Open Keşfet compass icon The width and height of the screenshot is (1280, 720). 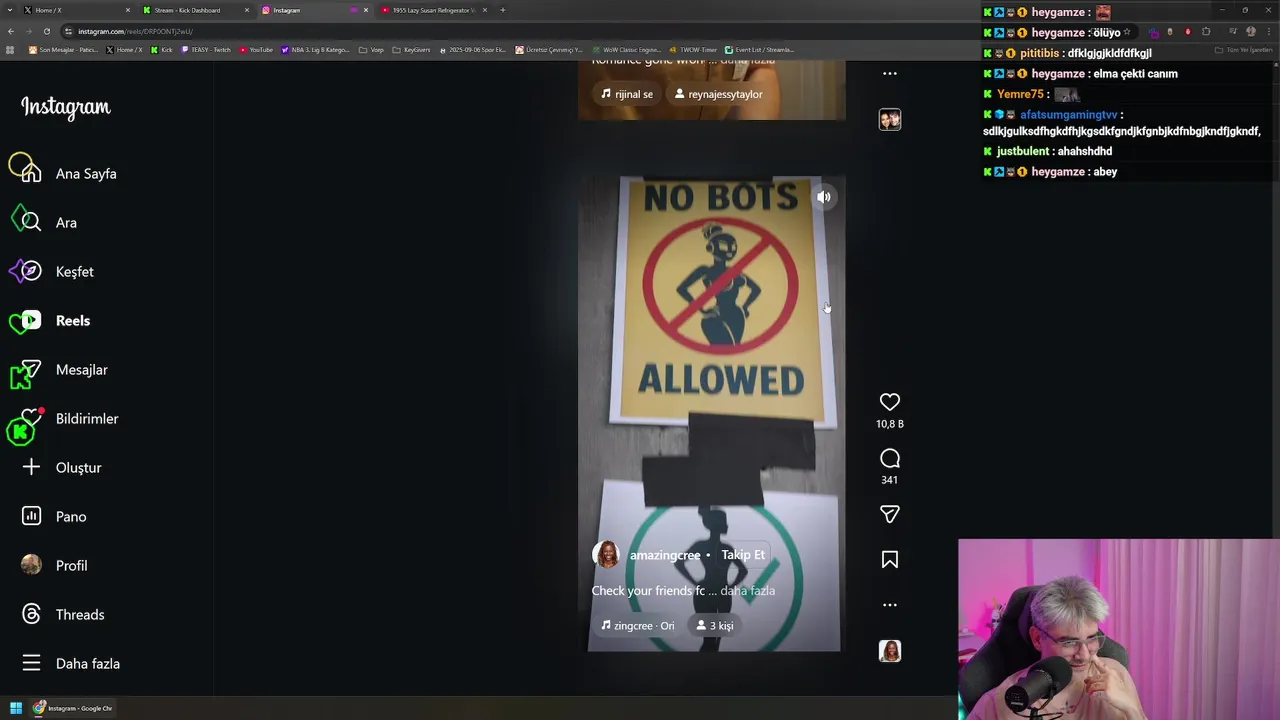coord(31,272)
